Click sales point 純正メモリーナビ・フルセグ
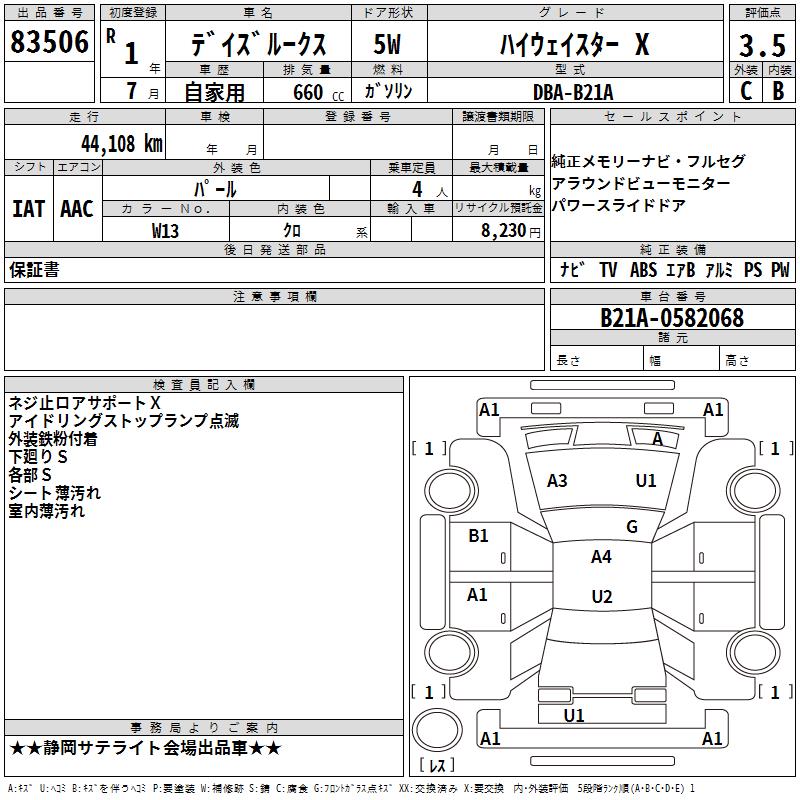The height and width of the screenshot is (800, 800). (x=648, y=161)
